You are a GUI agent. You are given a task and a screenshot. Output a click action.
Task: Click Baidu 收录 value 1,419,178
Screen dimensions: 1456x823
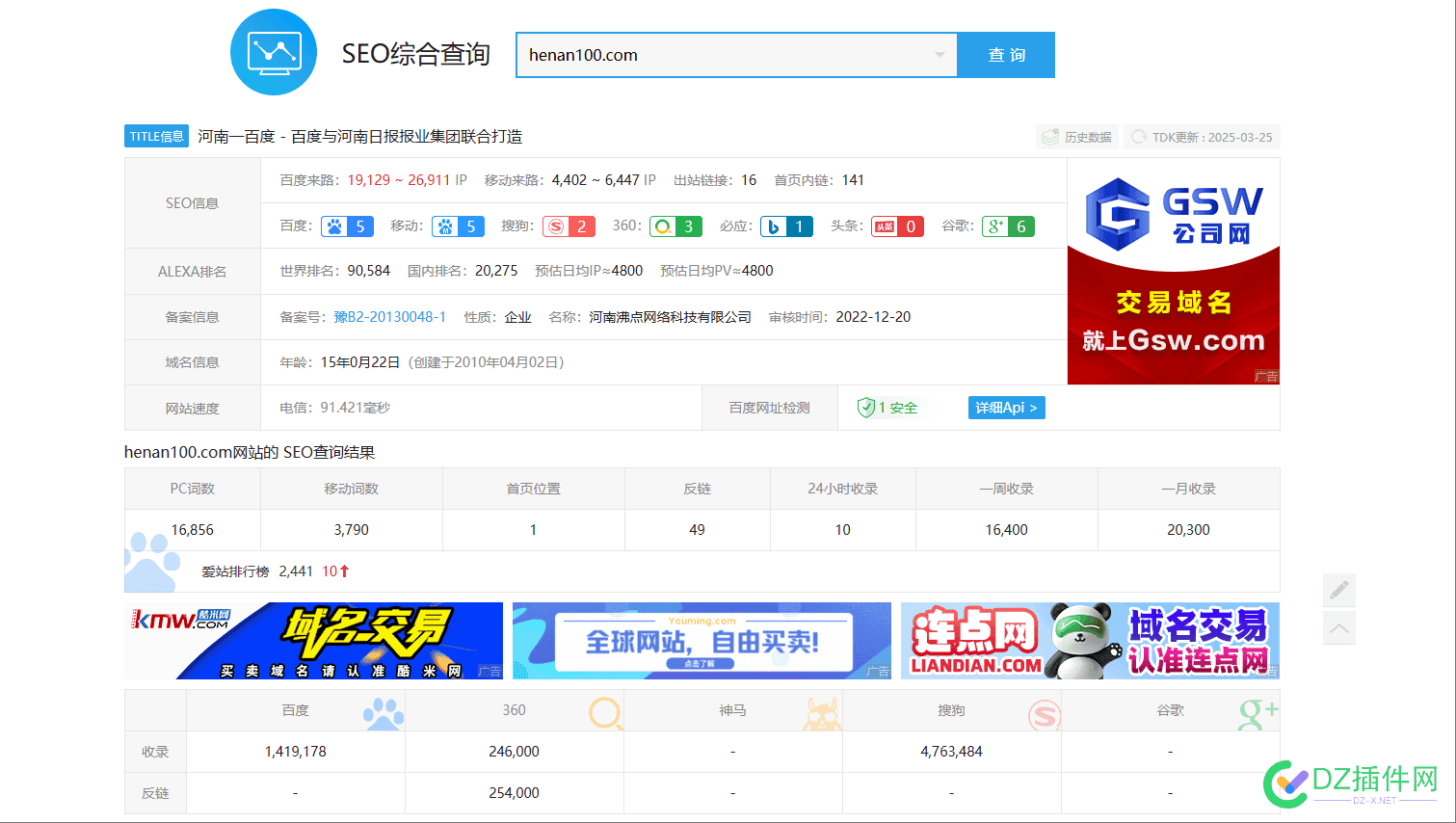coord(295,752)
